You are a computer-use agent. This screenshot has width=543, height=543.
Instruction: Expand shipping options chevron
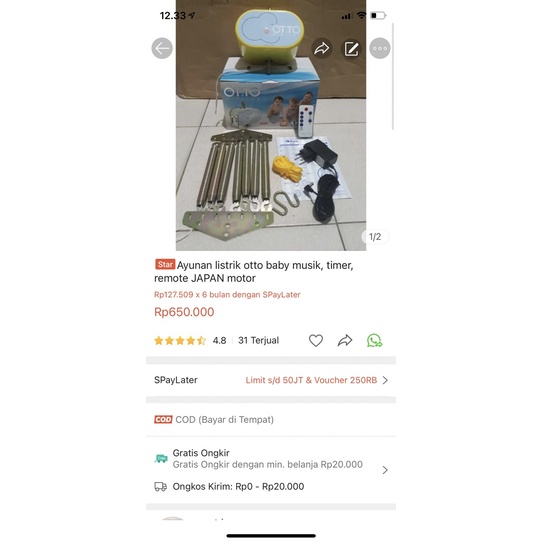385,470
